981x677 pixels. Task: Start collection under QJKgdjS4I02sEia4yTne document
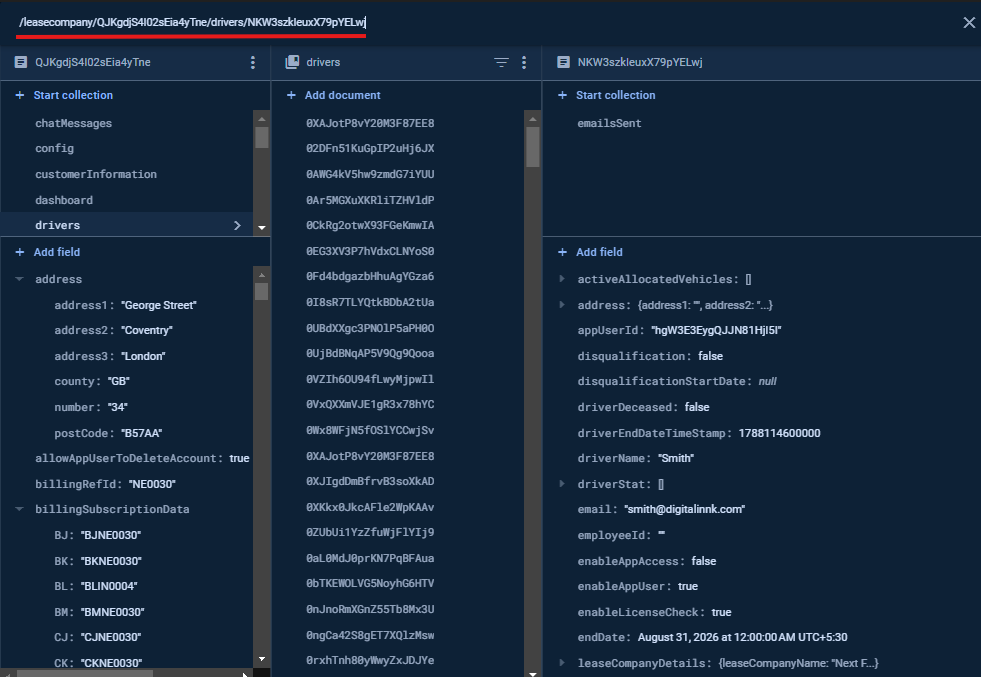(x=73, y=95)
